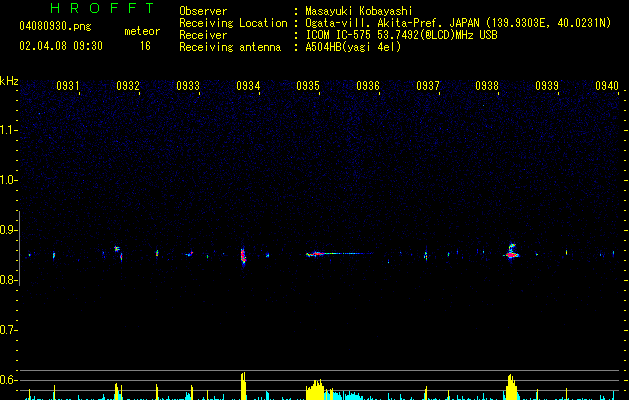Click the Receiving Location label
The image size is (629, 400).
click(x=233, y=23)
